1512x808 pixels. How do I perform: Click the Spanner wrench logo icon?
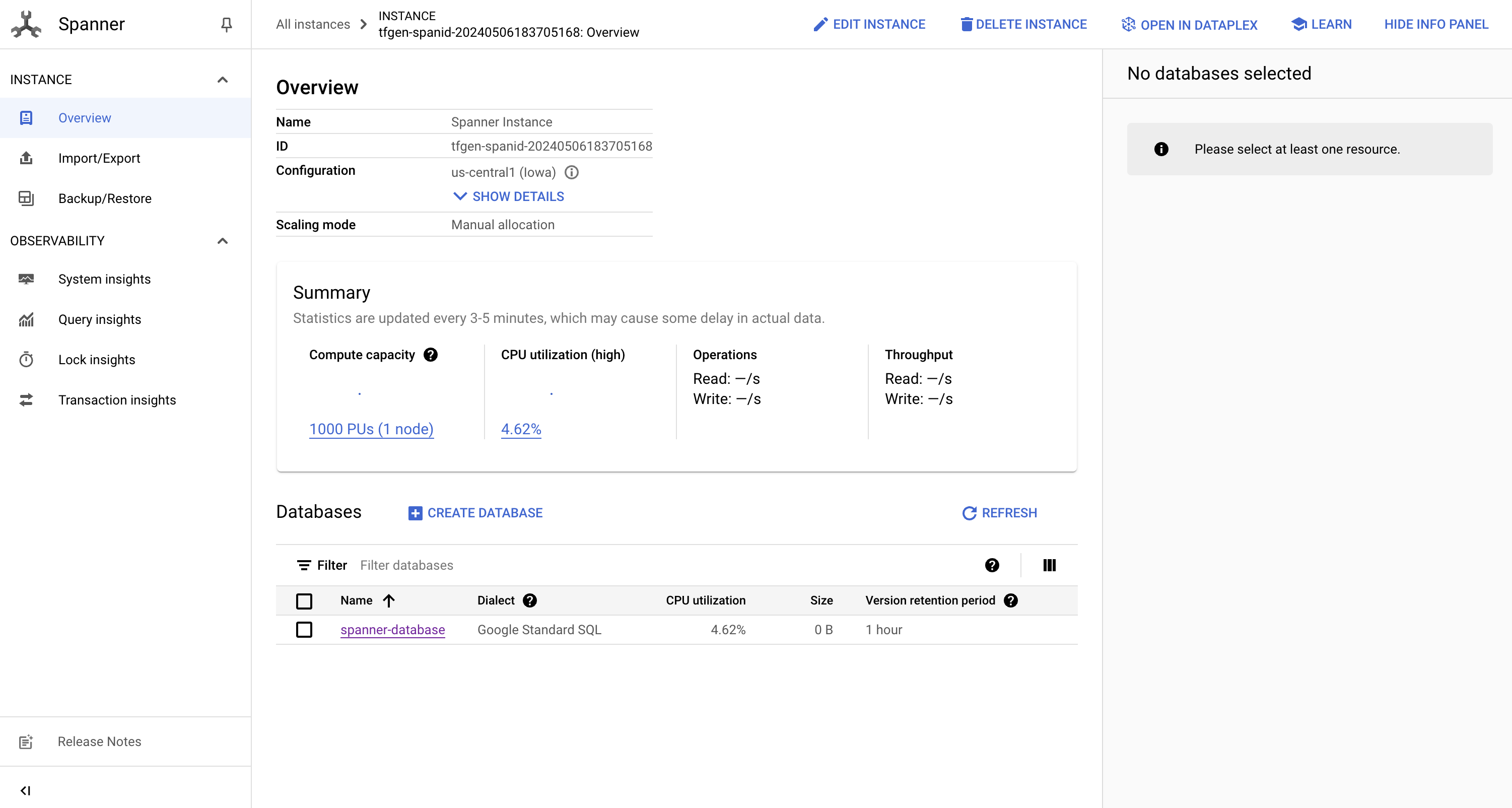26,24
